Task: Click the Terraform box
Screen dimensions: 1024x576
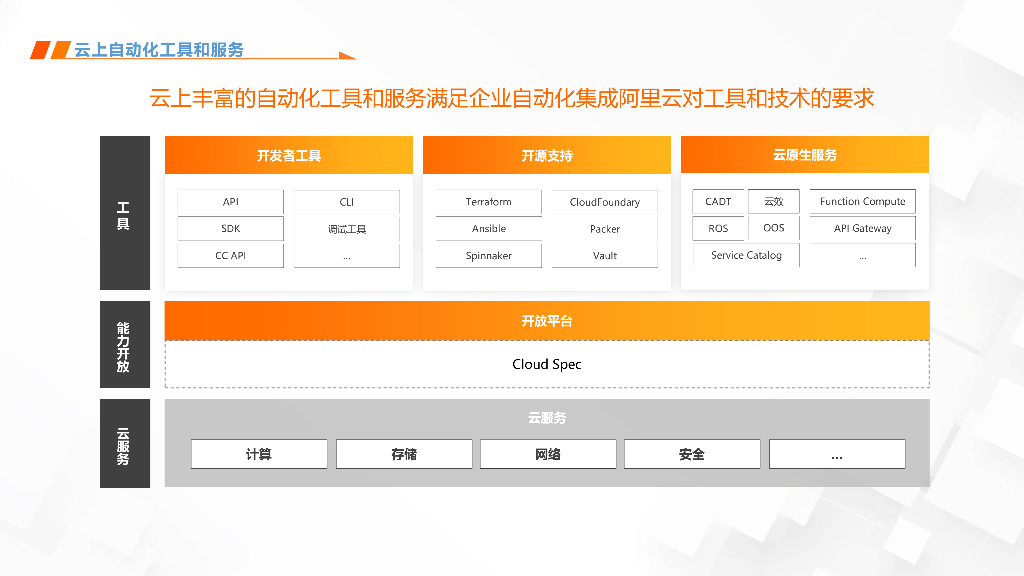Action: [x=488, y=202]
